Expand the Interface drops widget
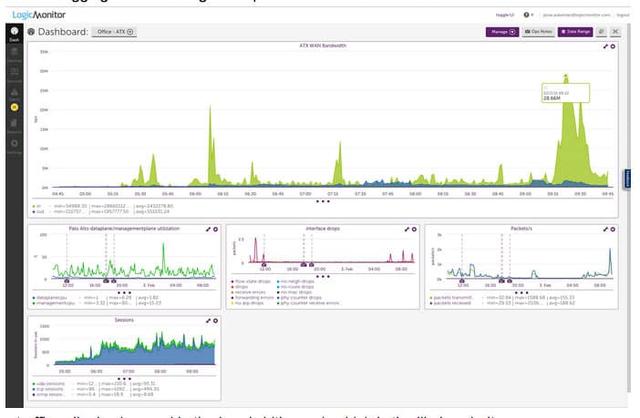Screen dimensions: 640x418 (x=406, y=229)
